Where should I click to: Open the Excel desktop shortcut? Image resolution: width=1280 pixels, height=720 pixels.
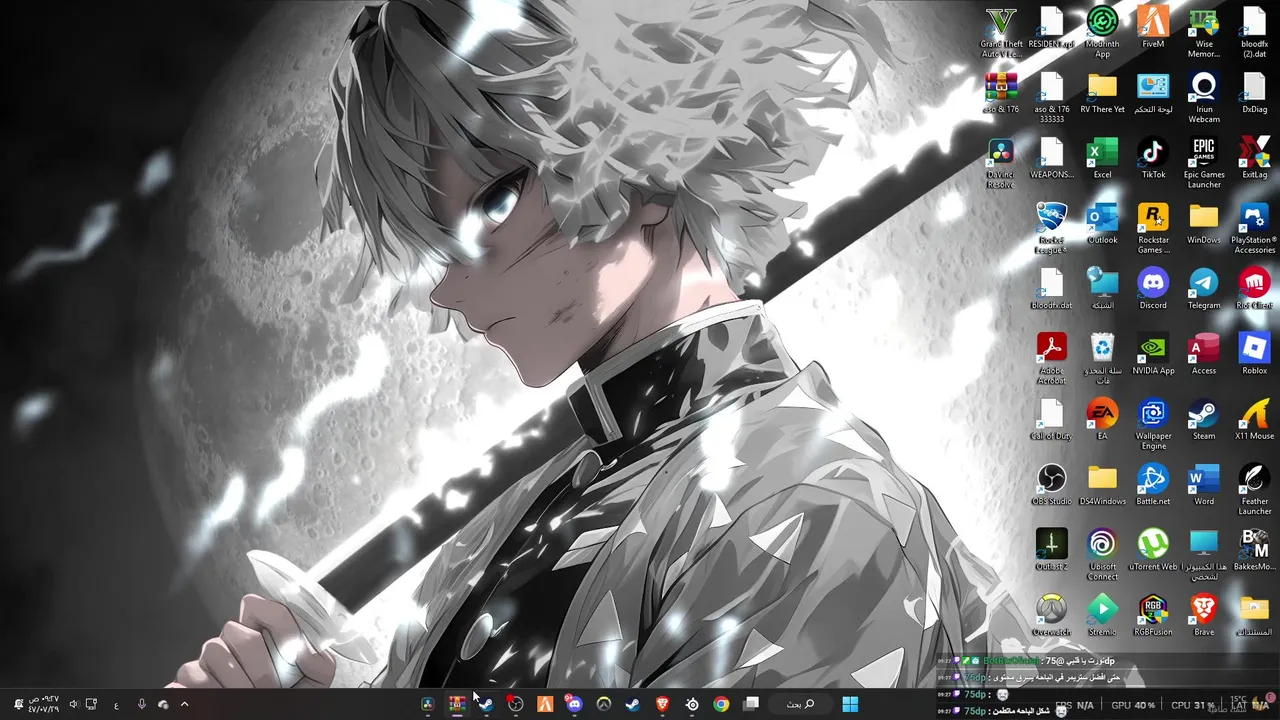click(x=1102, y=159)
